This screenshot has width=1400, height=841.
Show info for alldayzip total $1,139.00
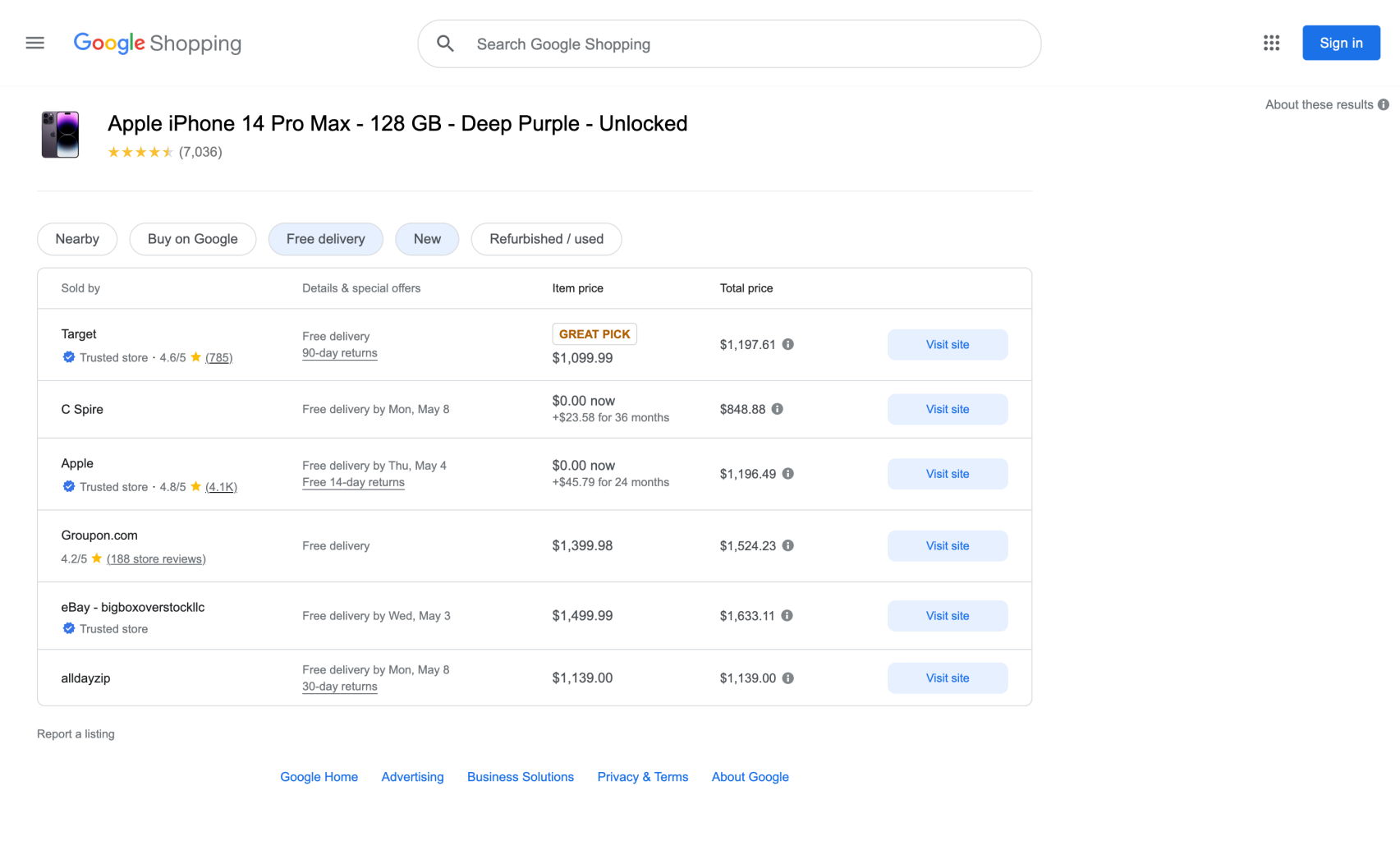[x=787, y=678]
